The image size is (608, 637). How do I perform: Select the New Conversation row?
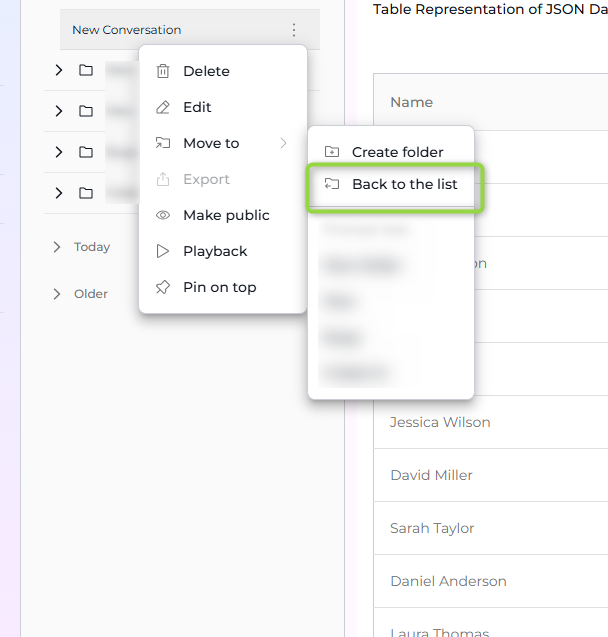coord(190,30)
